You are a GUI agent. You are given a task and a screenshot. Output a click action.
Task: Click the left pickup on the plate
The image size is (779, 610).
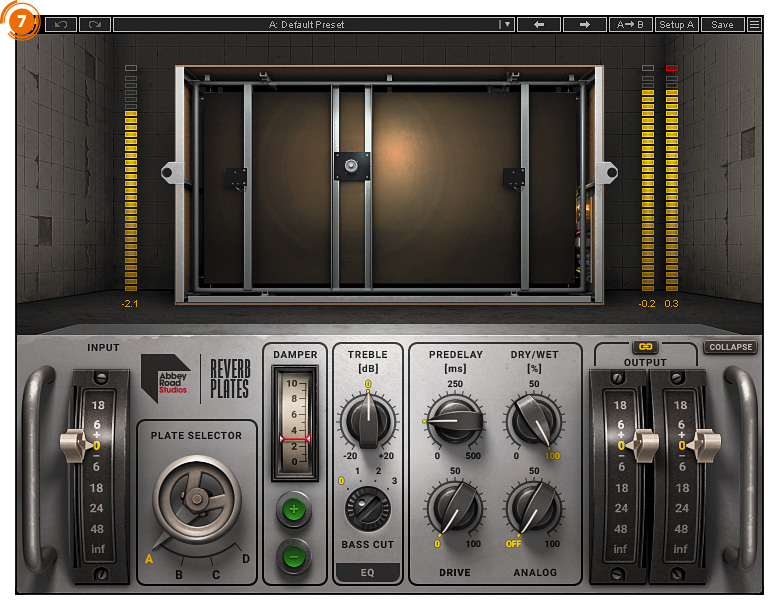click(x=236, y=178)
